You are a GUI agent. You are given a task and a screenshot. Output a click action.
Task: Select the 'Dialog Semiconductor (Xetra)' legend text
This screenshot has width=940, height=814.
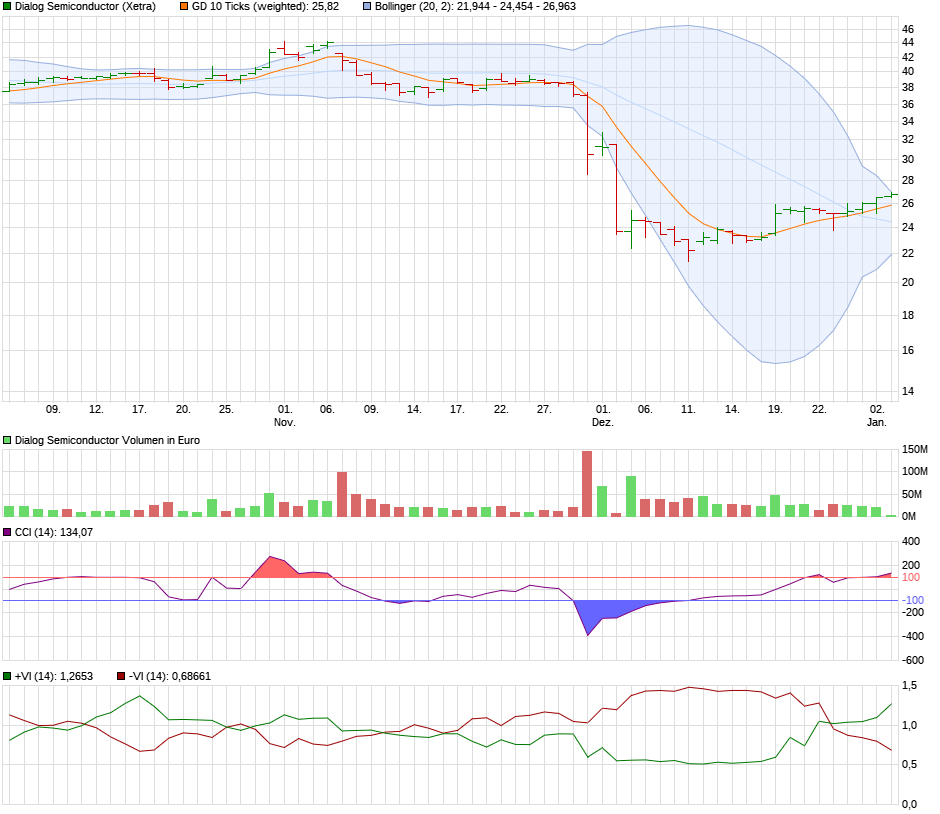coord(85,7)
